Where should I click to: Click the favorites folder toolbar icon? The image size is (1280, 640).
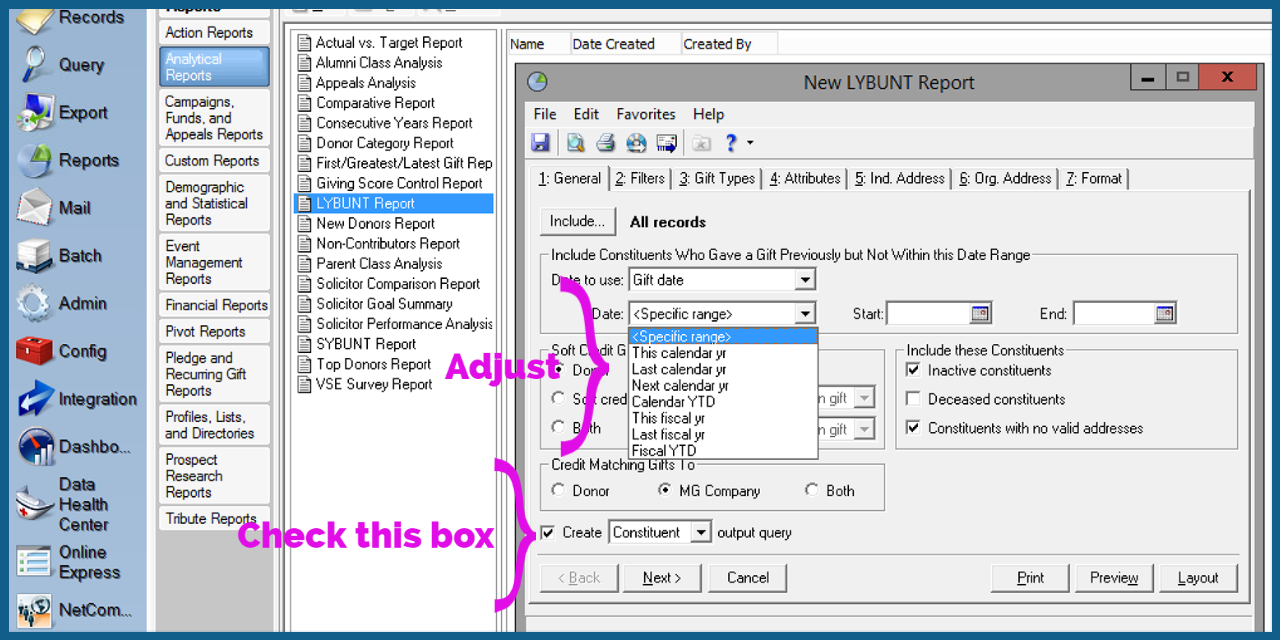[702, 143]
